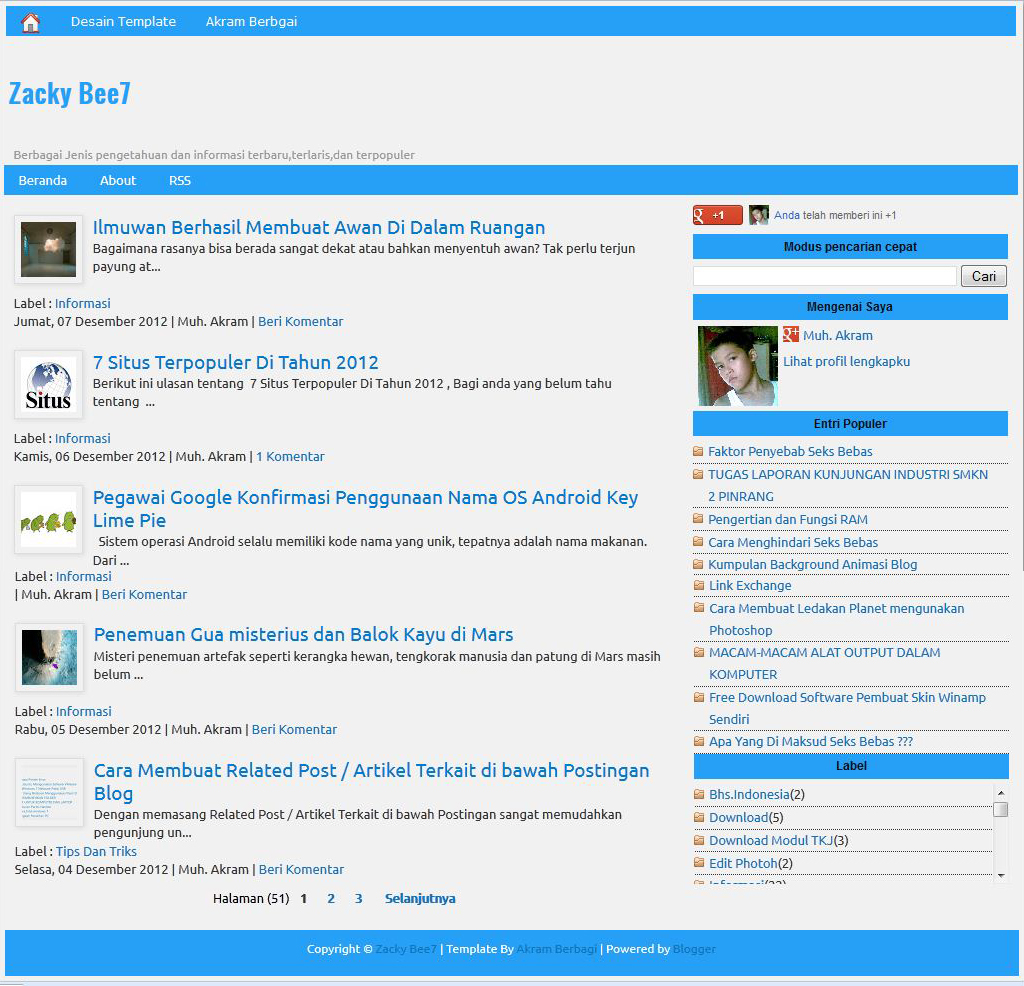The height and width of the screenshot is (986, 1024).
Task: Click the folder icon beside "Edit Photoh" label
Action: click(697, 863)
